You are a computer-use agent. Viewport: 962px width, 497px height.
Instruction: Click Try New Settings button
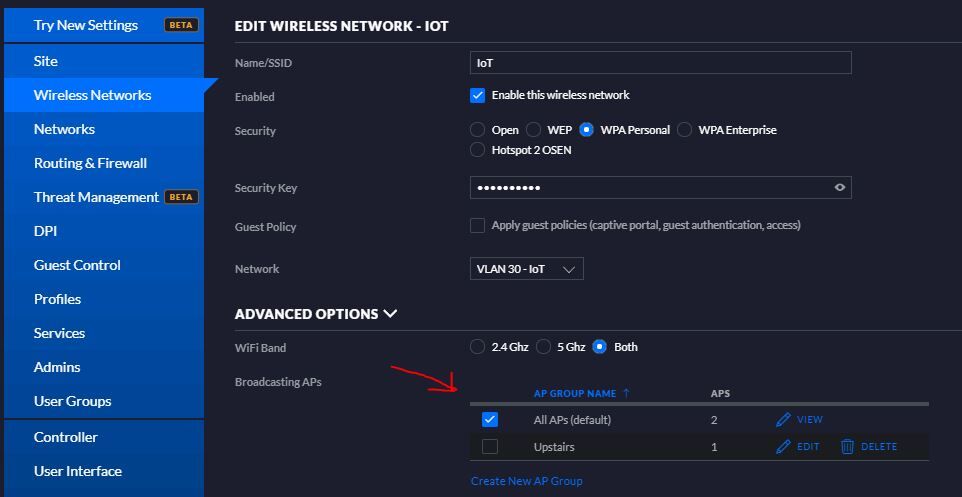(86, 25)
